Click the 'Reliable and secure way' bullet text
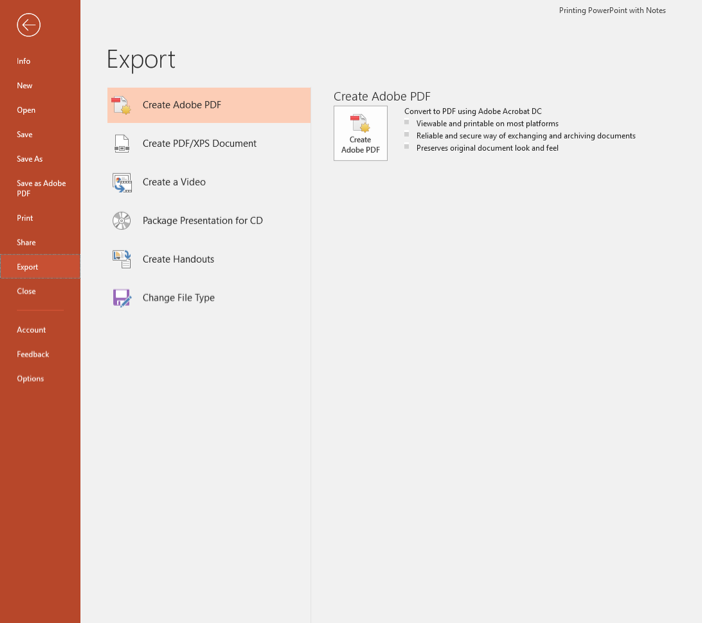This screenshot has height=623, width=702. tap(526, 136)
